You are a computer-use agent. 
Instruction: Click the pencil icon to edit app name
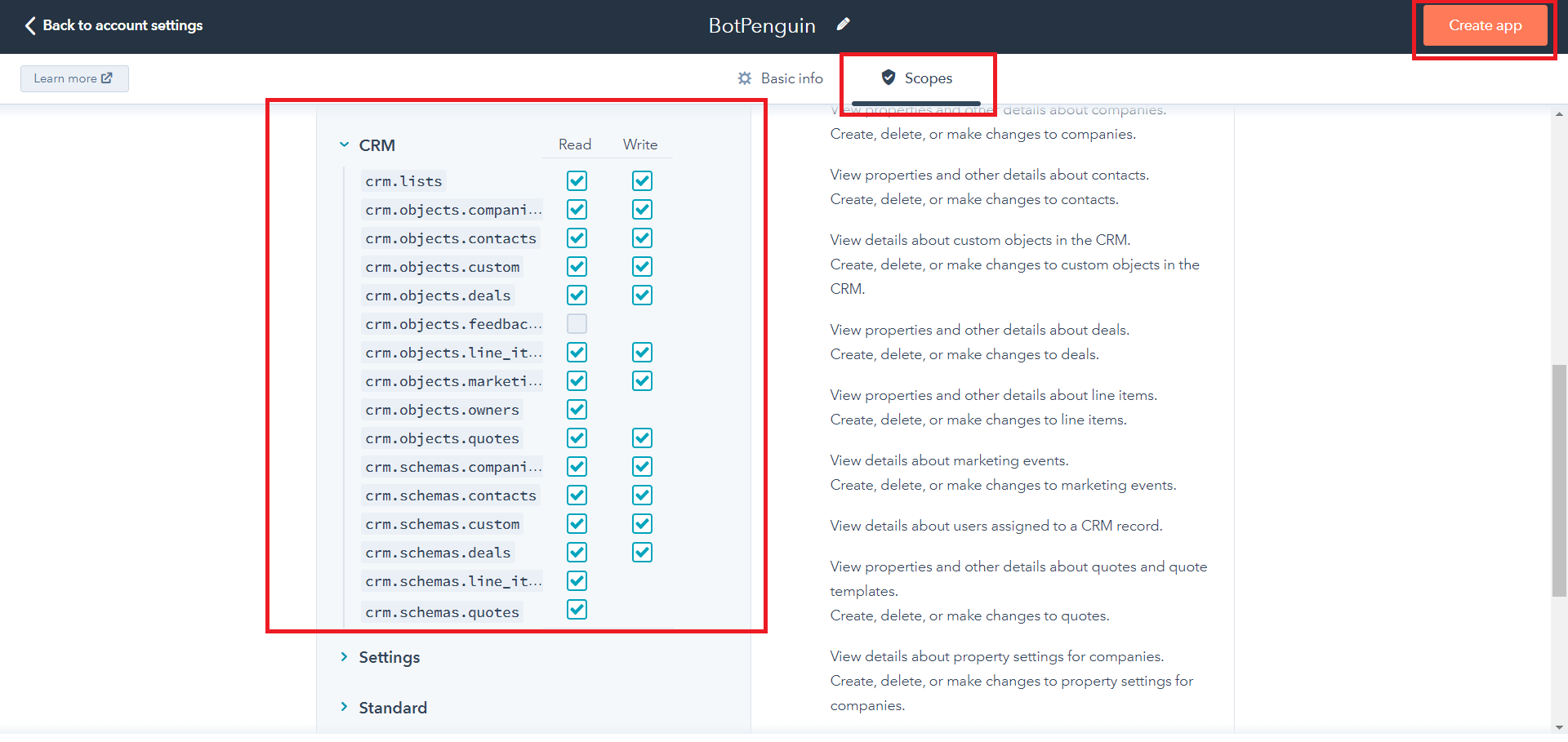pyautogui.click(x=844, y=24)
